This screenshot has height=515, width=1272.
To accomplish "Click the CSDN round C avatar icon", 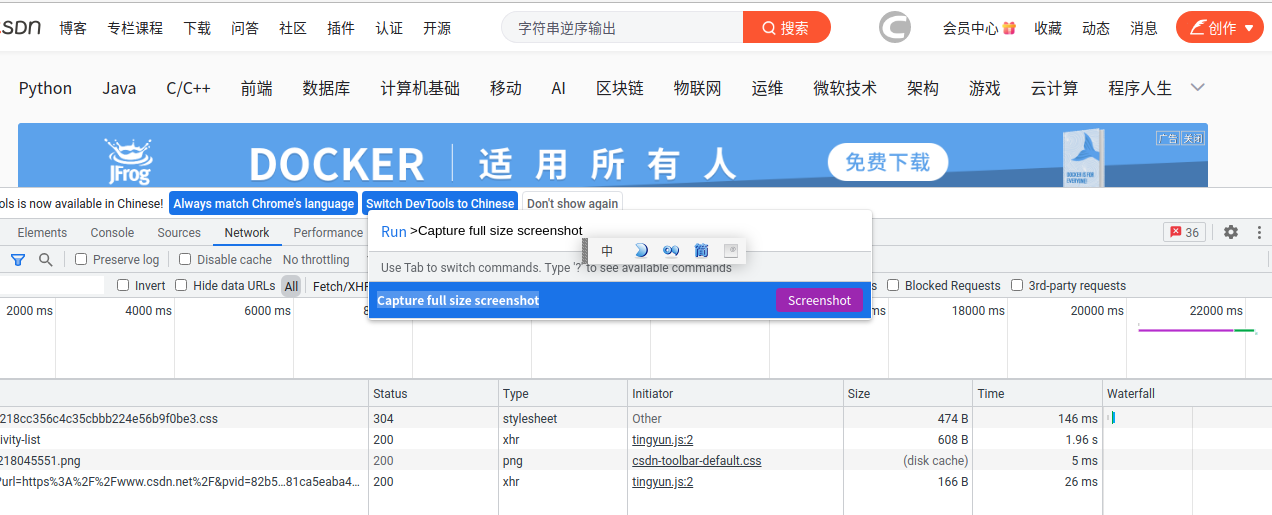I will 895,27.
